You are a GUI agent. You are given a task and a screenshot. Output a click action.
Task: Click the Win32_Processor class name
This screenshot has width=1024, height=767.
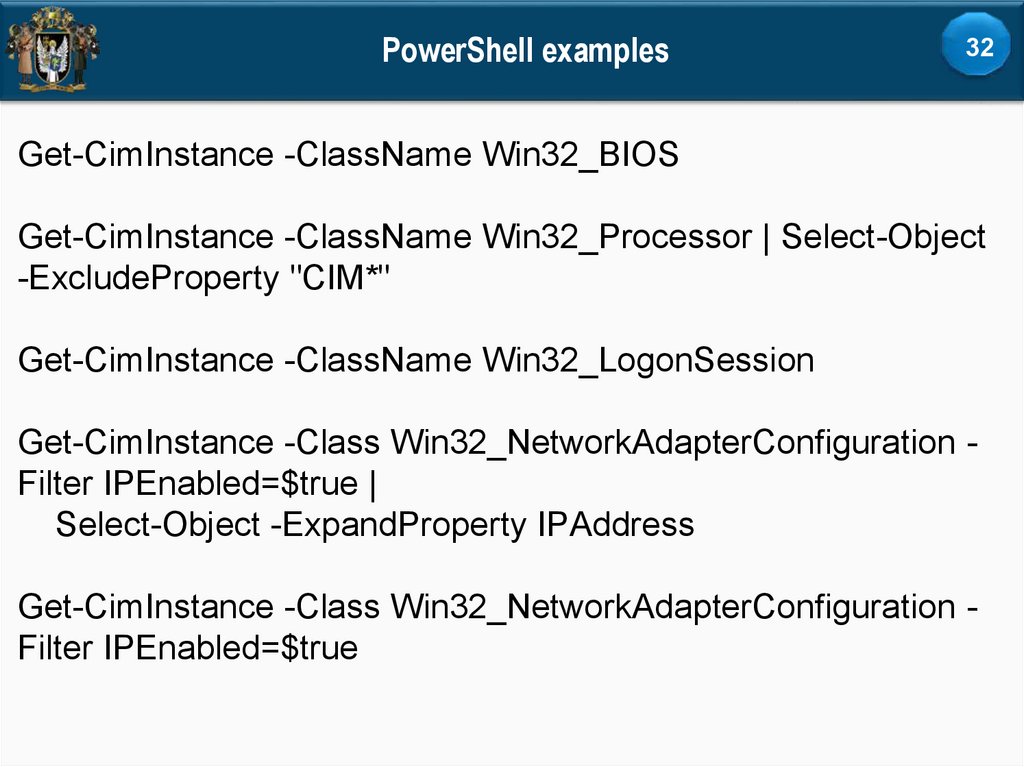(617, 237)
